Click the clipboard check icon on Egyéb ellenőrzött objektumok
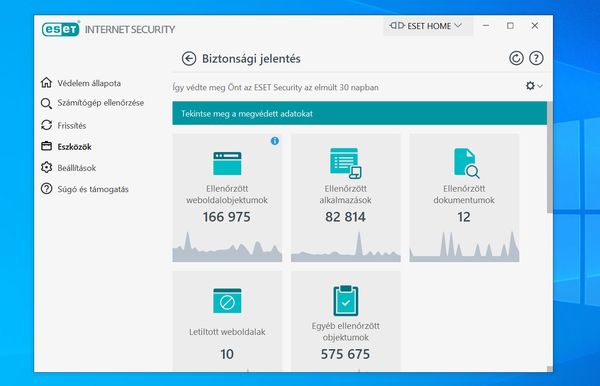Image resolution: width=600 pixels, height=386 pixels. [346, 301]
